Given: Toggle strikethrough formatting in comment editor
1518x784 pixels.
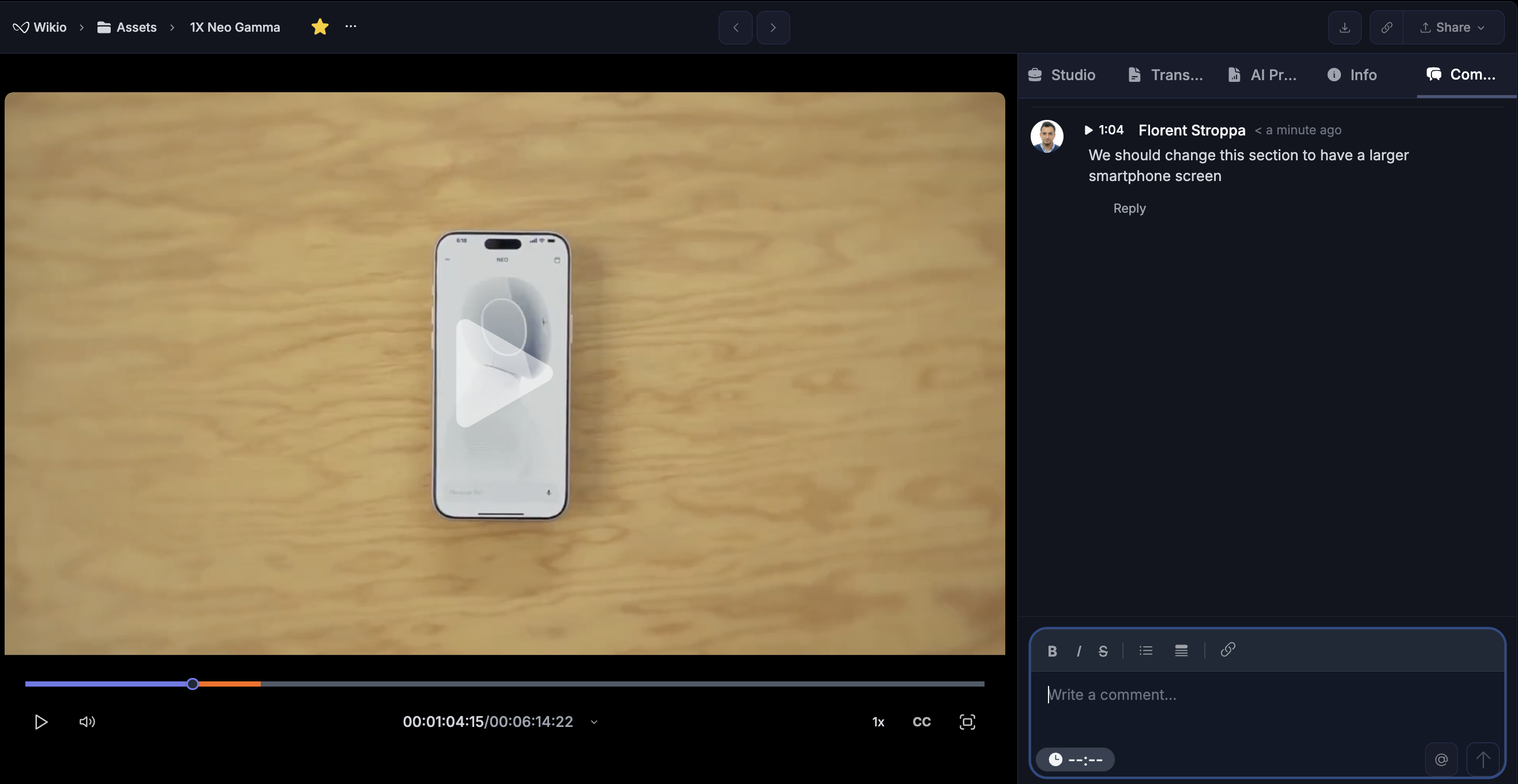Looking at the screenshot, I should pyautogui.click(x=1103, y=651).
